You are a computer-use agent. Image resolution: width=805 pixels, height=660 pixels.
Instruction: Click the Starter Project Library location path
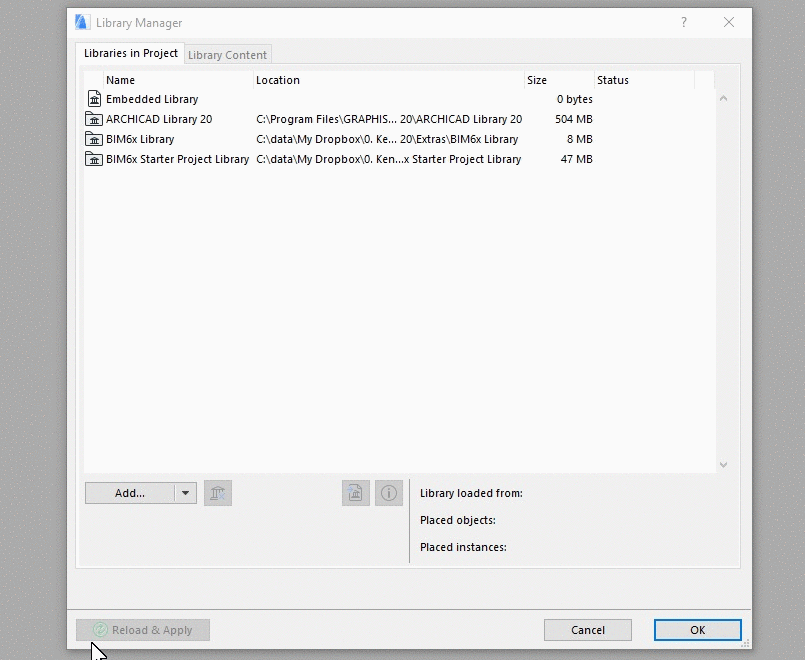click(x=389, y=159)
